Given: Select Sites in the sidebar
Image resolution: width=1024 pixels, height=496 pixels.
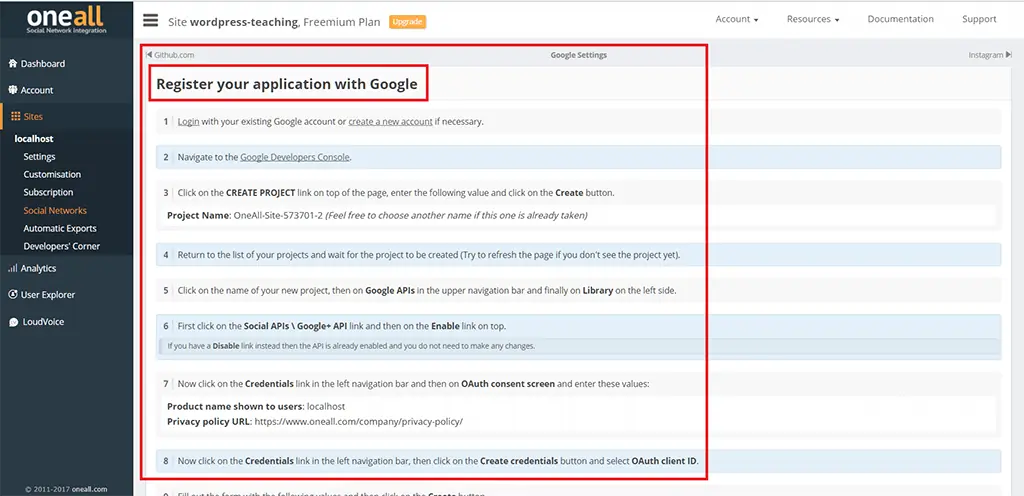Looking at the screenshot, I should [27, 117].
